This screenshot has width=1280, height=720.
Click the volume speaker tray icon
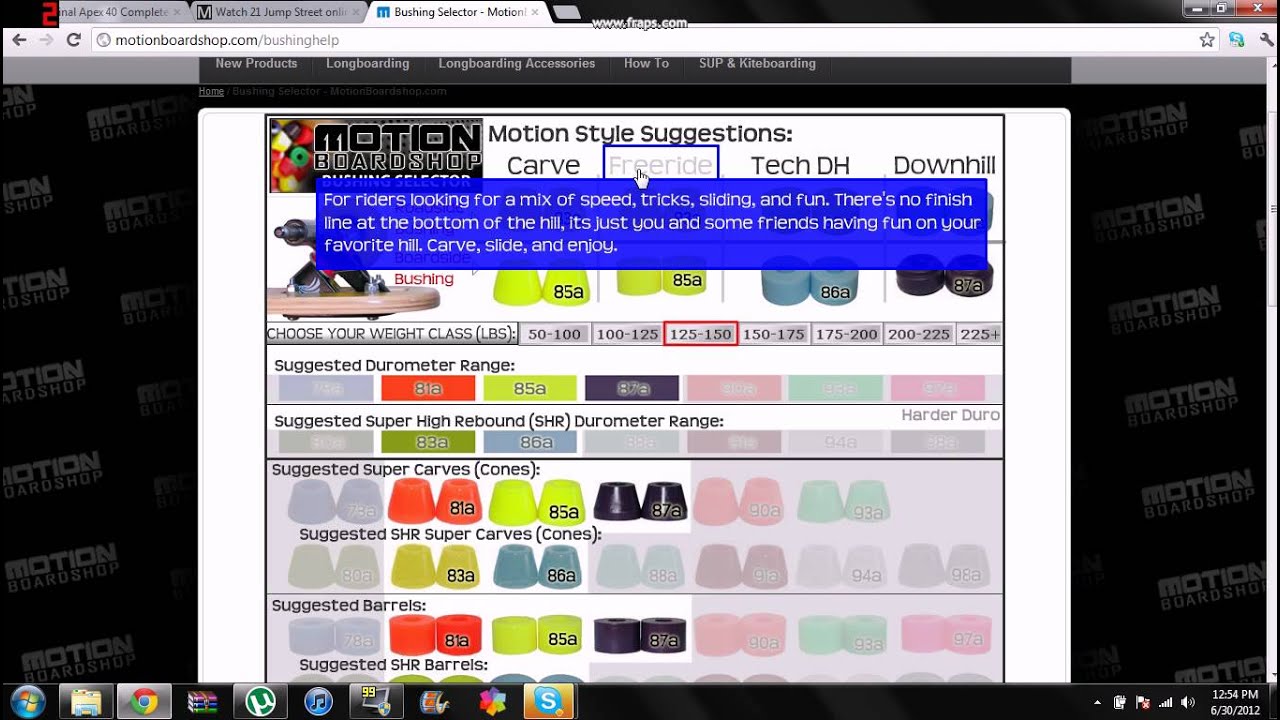pos(1188,702)
